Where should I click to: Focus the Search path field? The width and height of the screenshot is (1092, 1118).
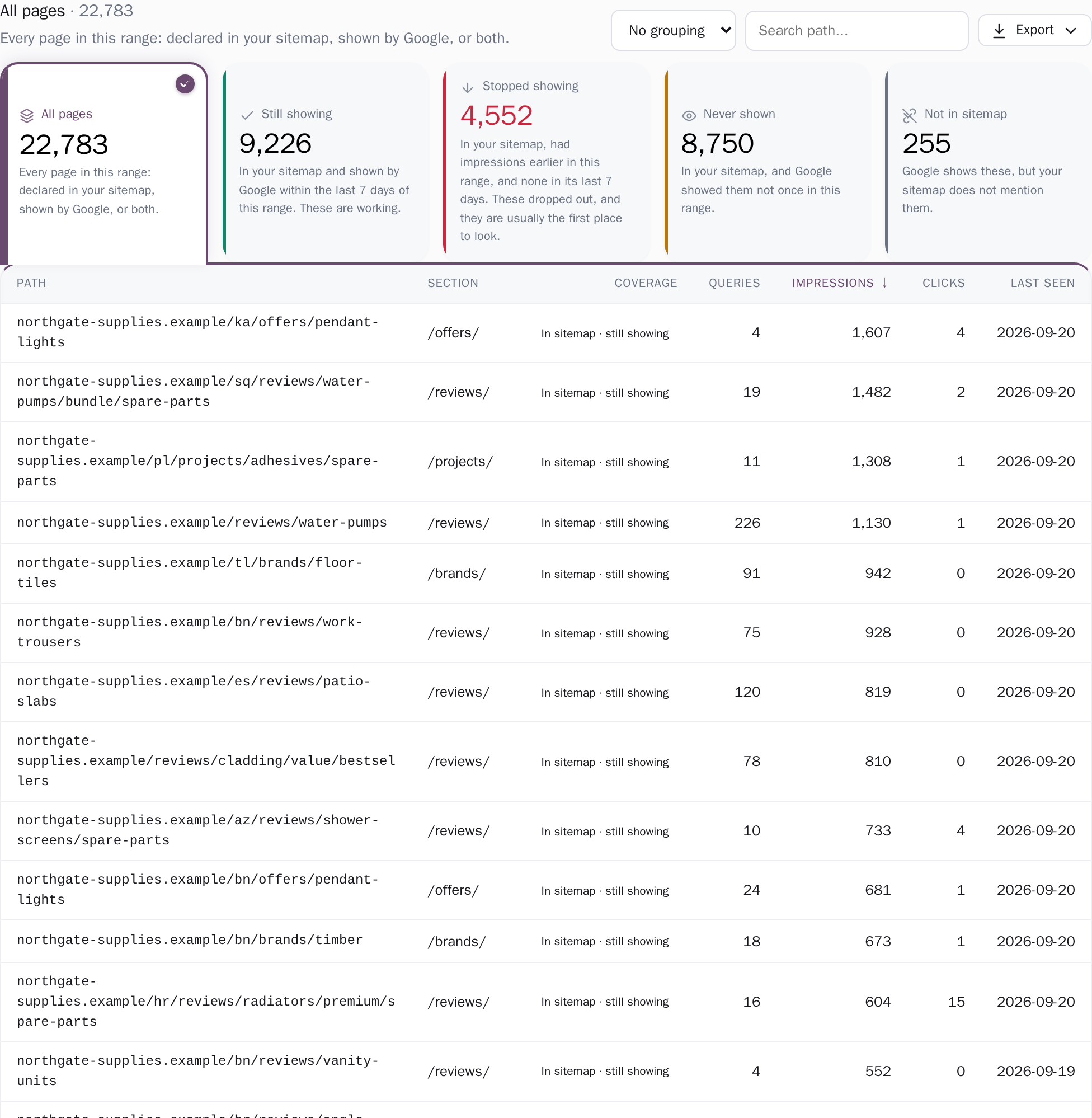[x=856, y=30]
